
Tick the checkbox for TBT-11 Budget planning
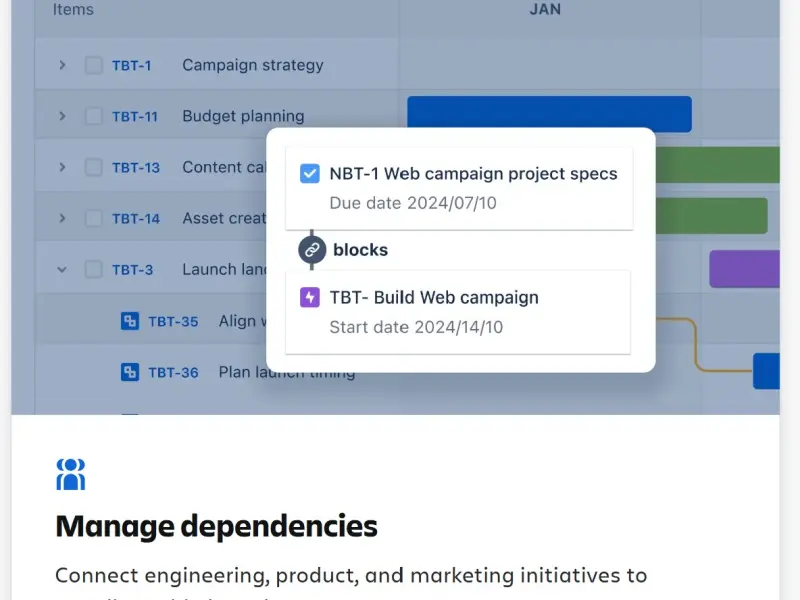pyautogui.click(x=94, y=116)
